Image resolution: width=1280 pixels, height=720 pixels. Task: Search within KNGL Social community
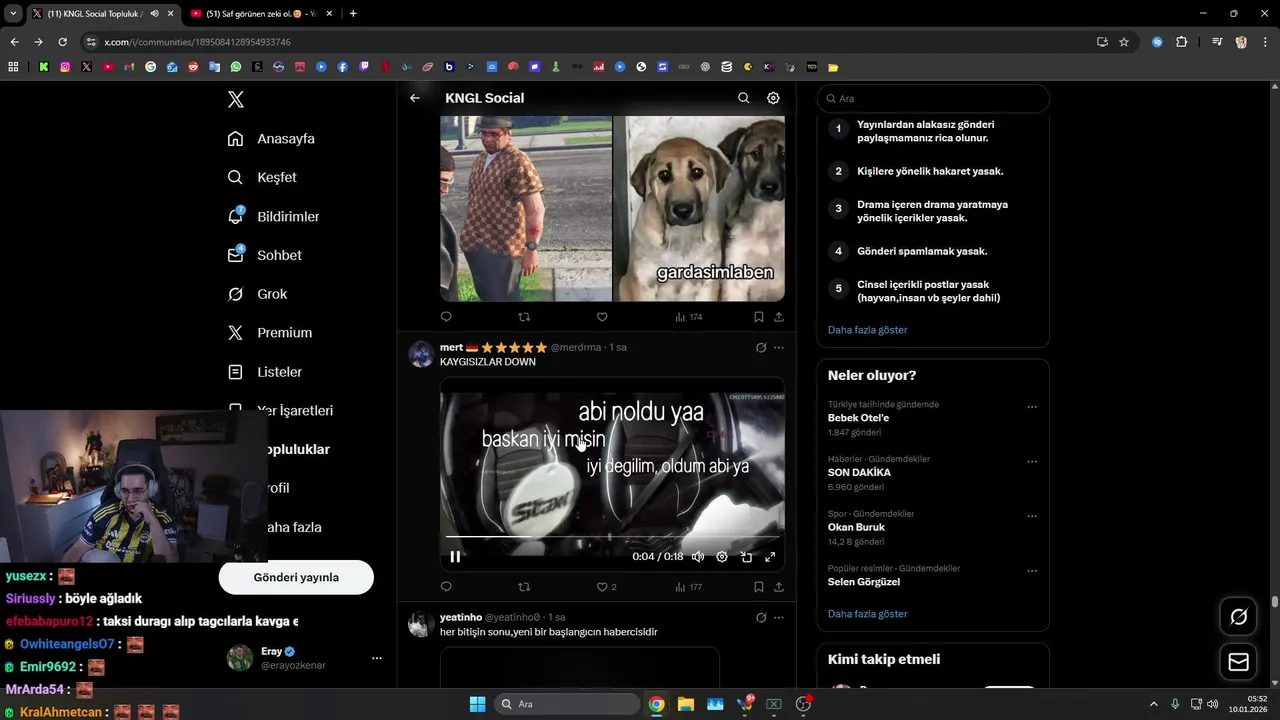(743, 98)
